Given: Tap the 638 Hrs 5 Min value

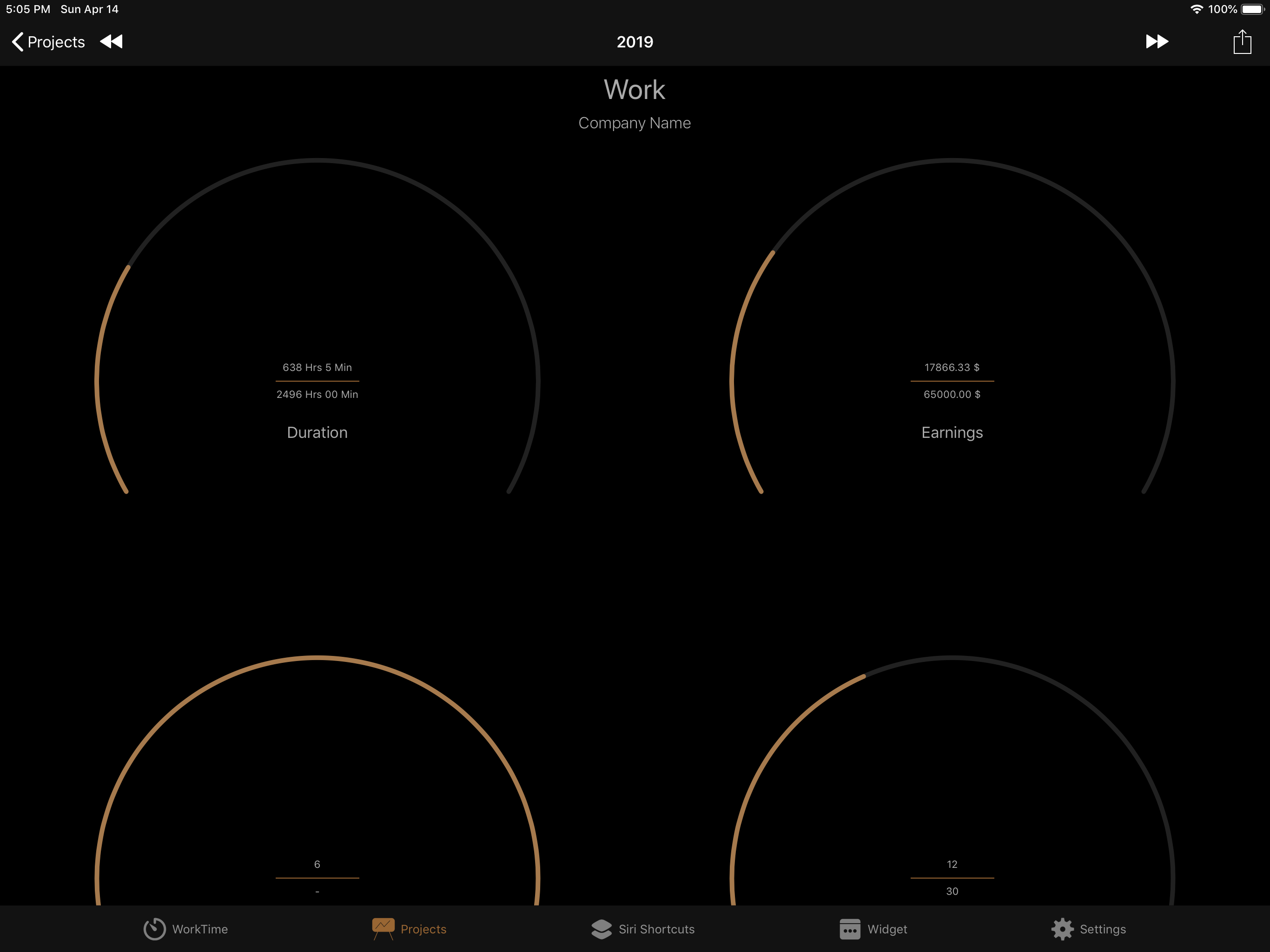Looking at the screenshot, I should (317, 368).
